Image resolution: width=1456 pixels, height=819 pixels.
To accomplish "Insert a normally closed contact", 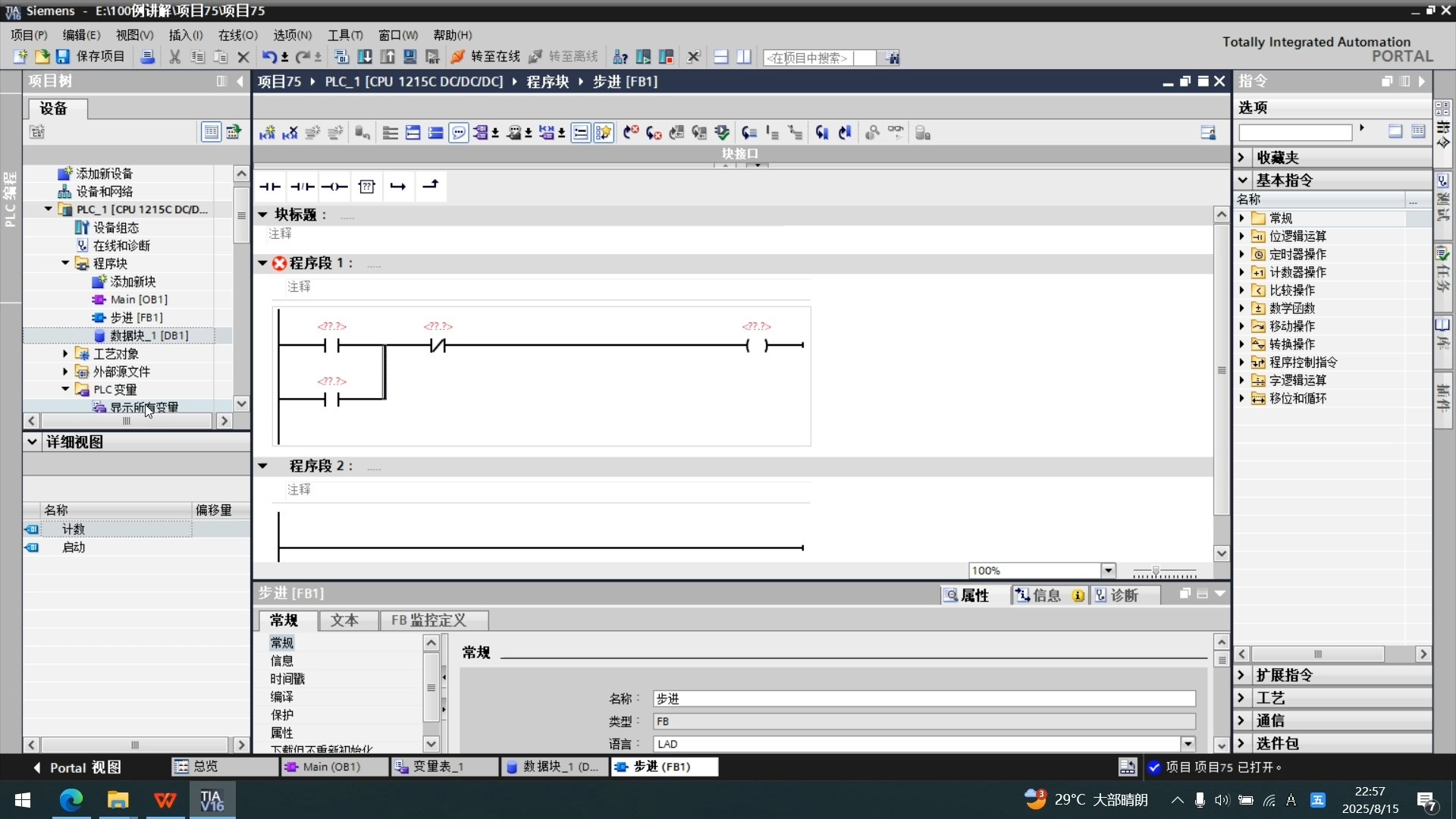I will [303, 187].
